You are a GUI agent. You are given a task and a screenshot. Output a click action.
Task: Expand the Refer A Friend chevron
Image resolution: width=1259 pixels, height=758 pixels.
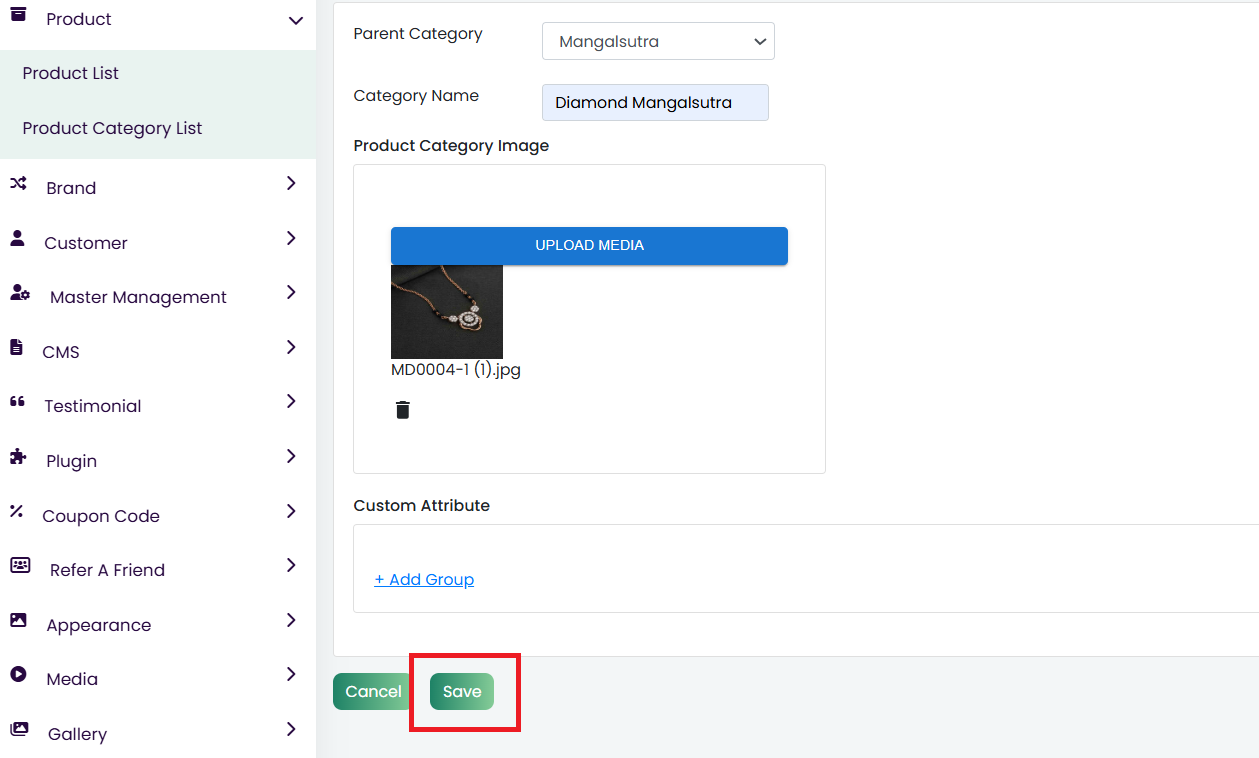291,566
